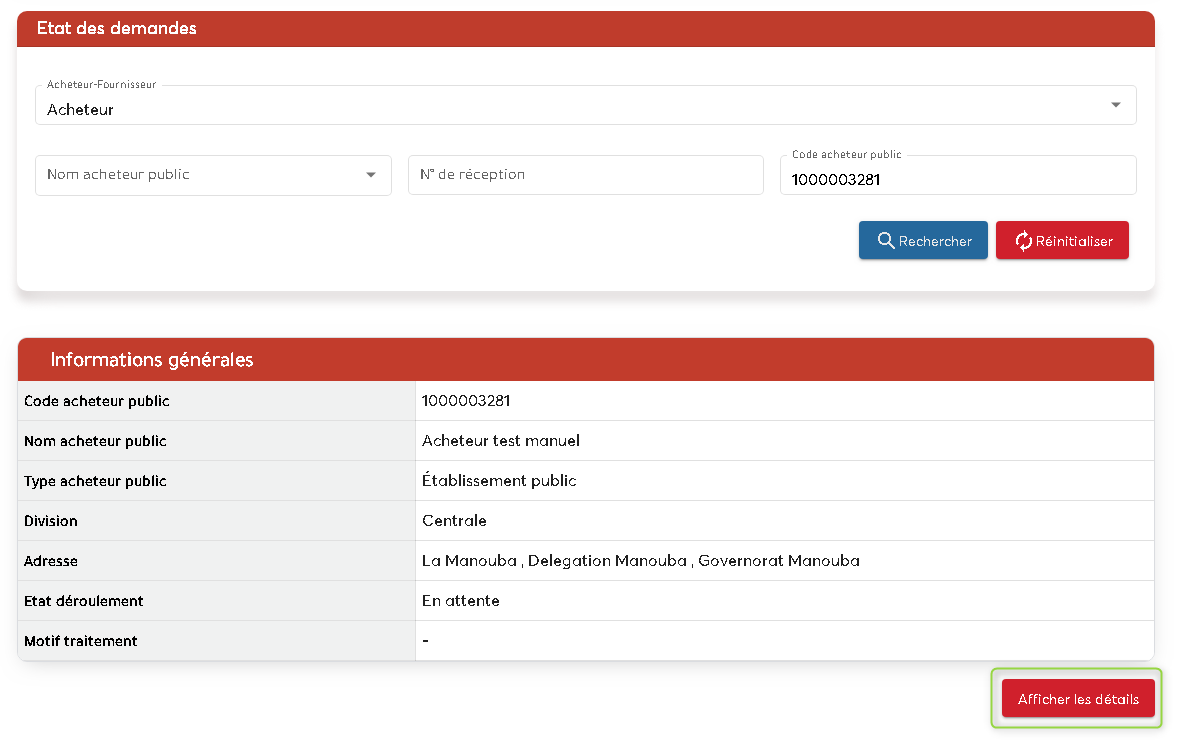The image size is (1181, 754).
Task: Click the Etat déroulement row label
Action: tap(84, 601)
